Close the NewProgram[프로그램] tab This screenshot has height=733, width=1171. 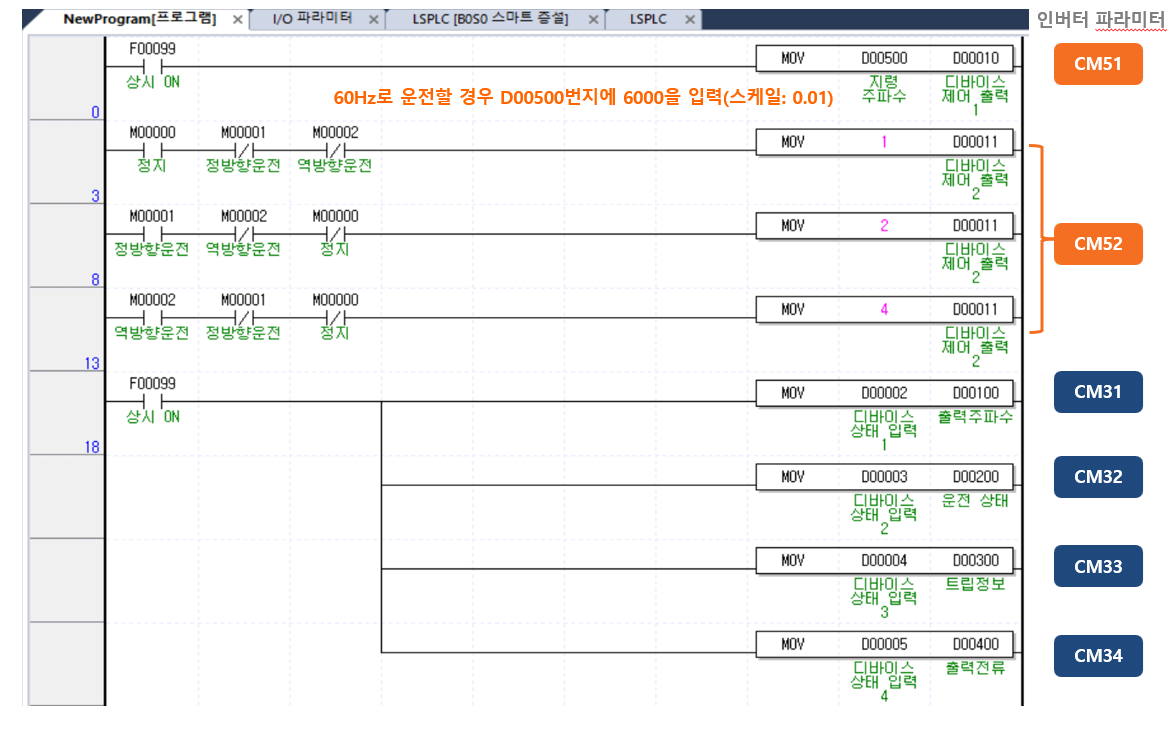[236, 17]
